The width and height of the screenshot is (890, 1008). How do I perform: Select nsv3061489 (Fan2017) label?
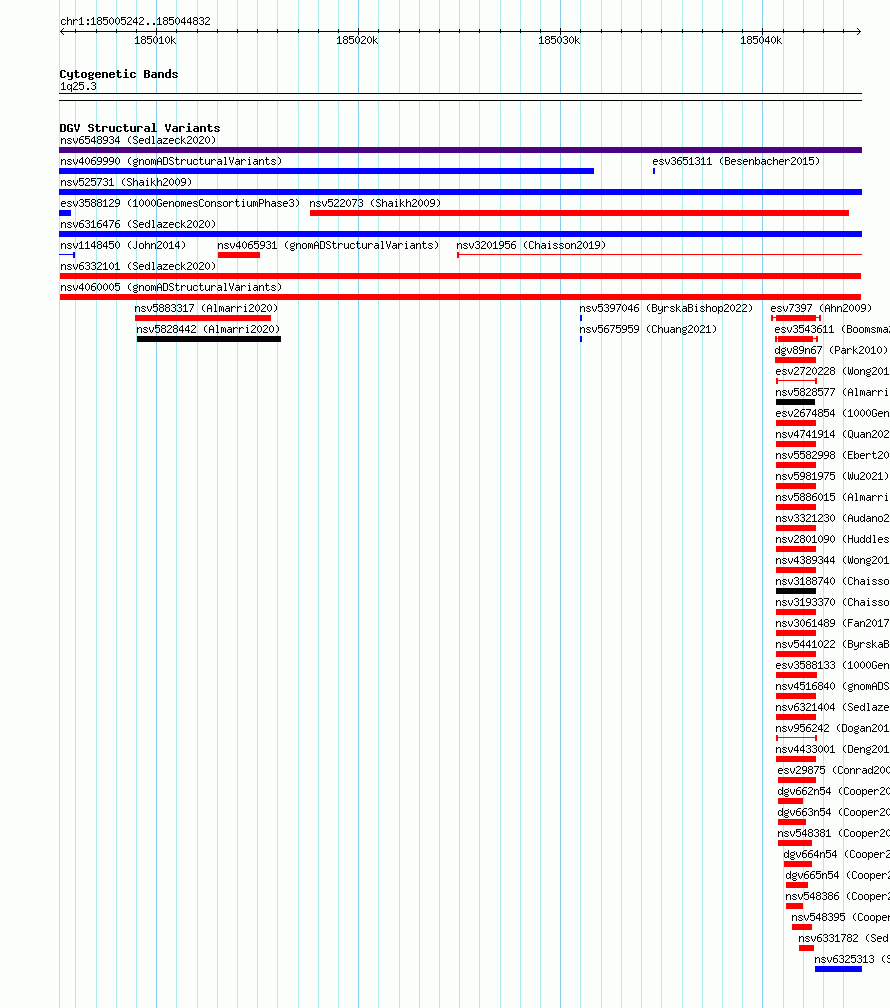(833, 624)
